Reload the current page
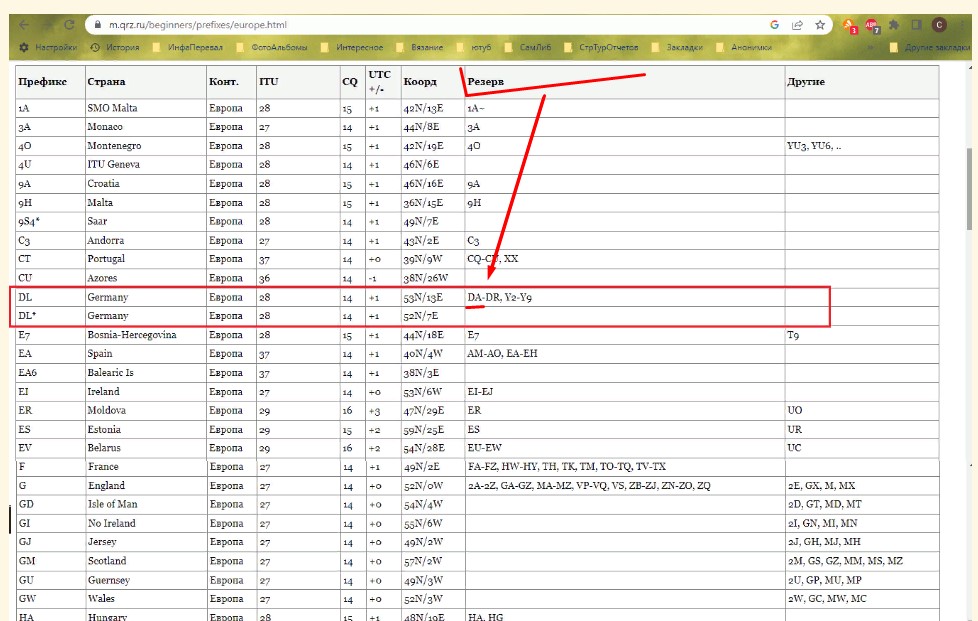 (x=69, y=25)
